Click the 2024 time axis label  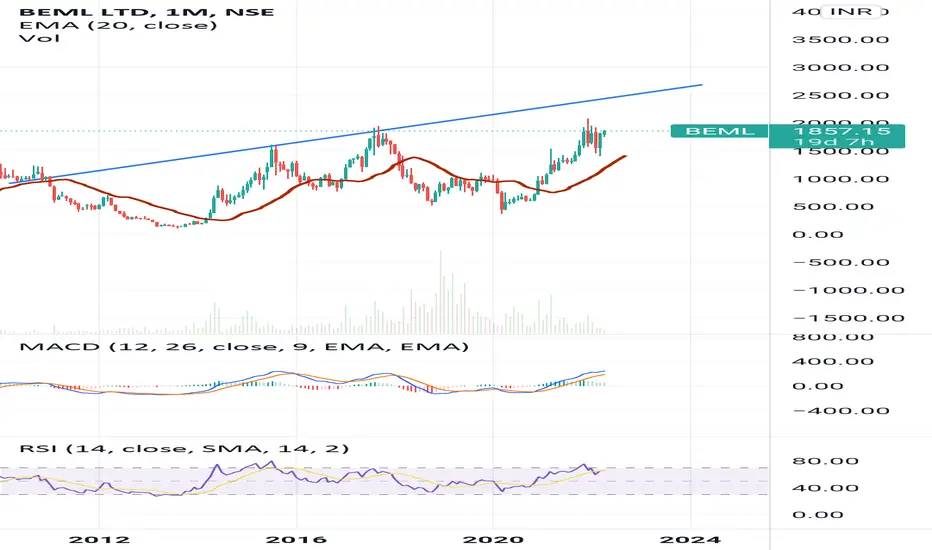(x=690, y=539)
